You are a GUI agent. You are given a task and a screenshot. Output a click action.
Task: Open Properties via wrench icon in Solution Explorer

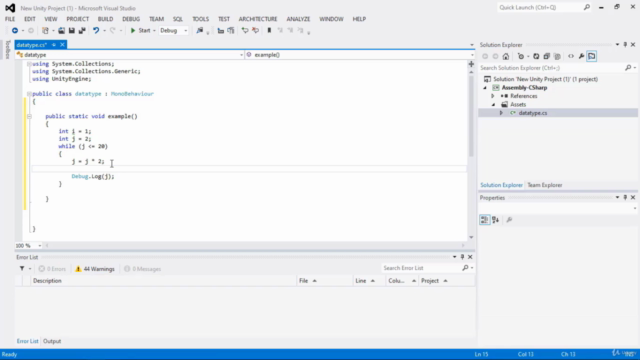(582, 56)
